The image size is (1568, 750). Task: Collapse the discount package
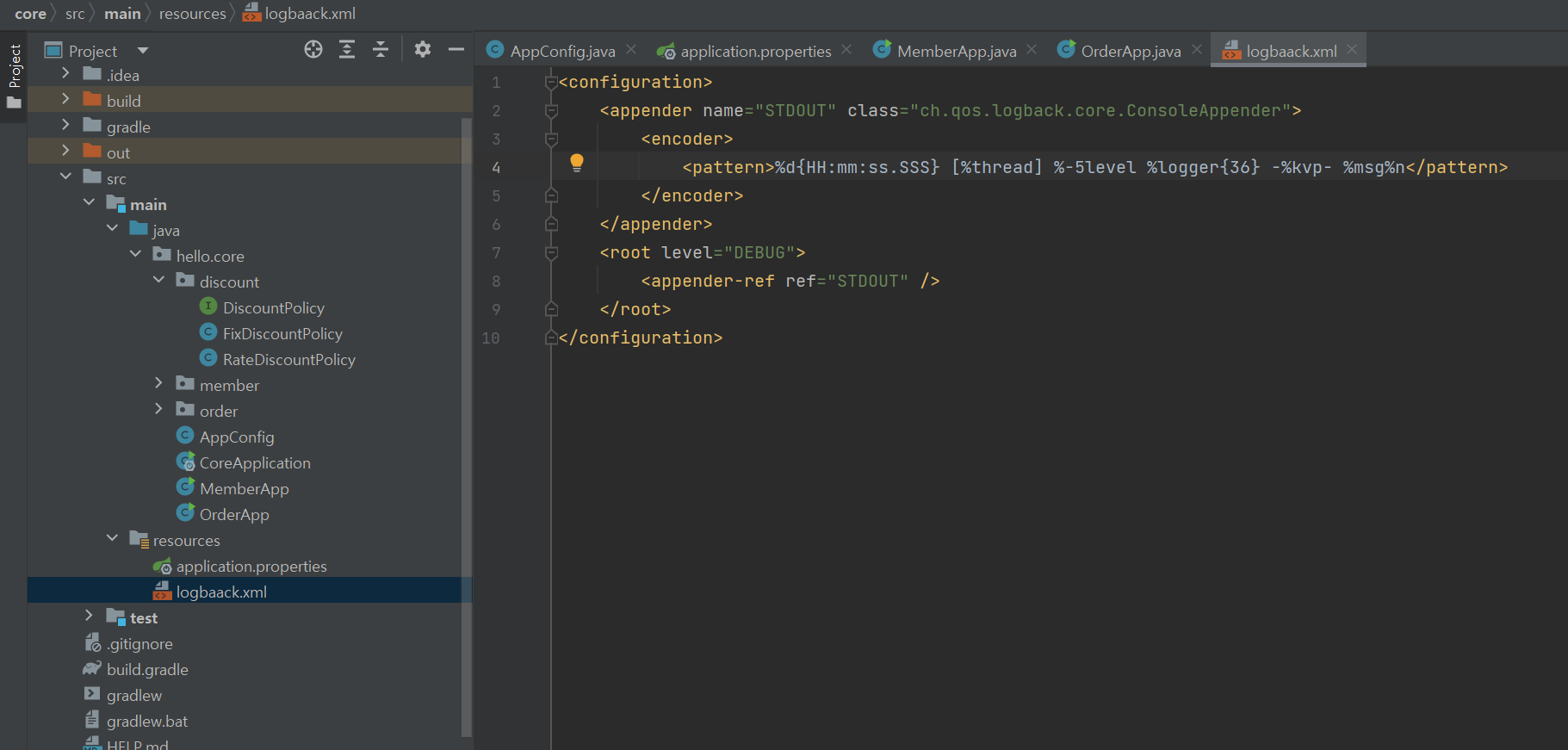158,280
